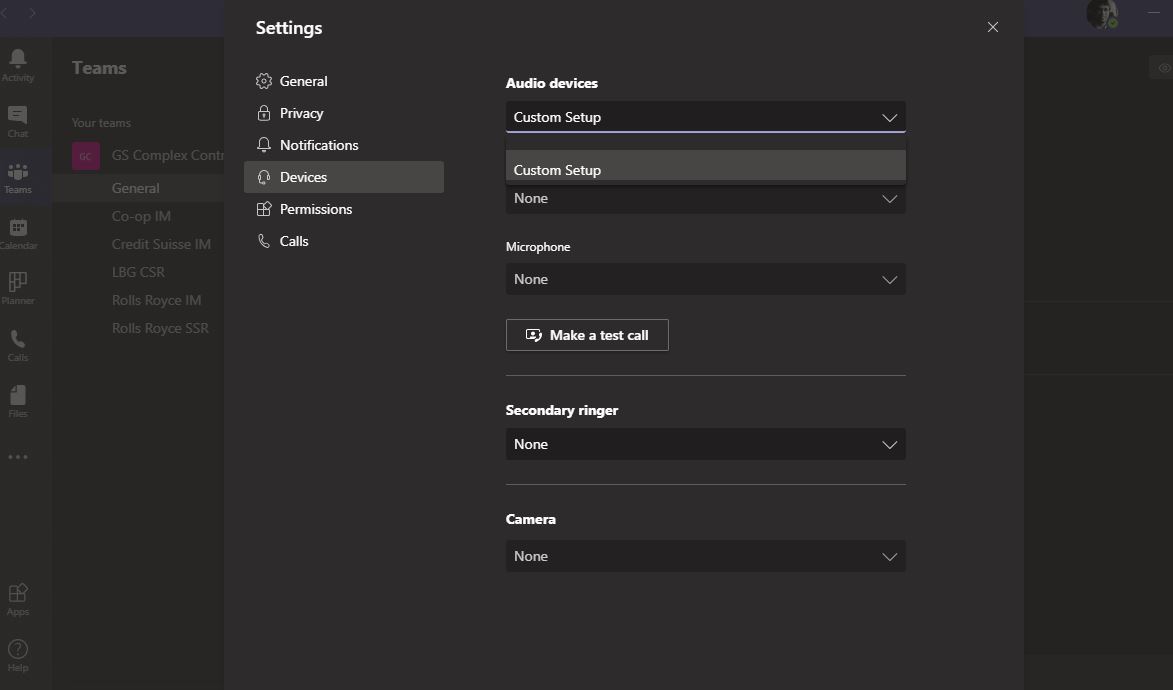Open the Microphone dropdown

coord(705,279)
